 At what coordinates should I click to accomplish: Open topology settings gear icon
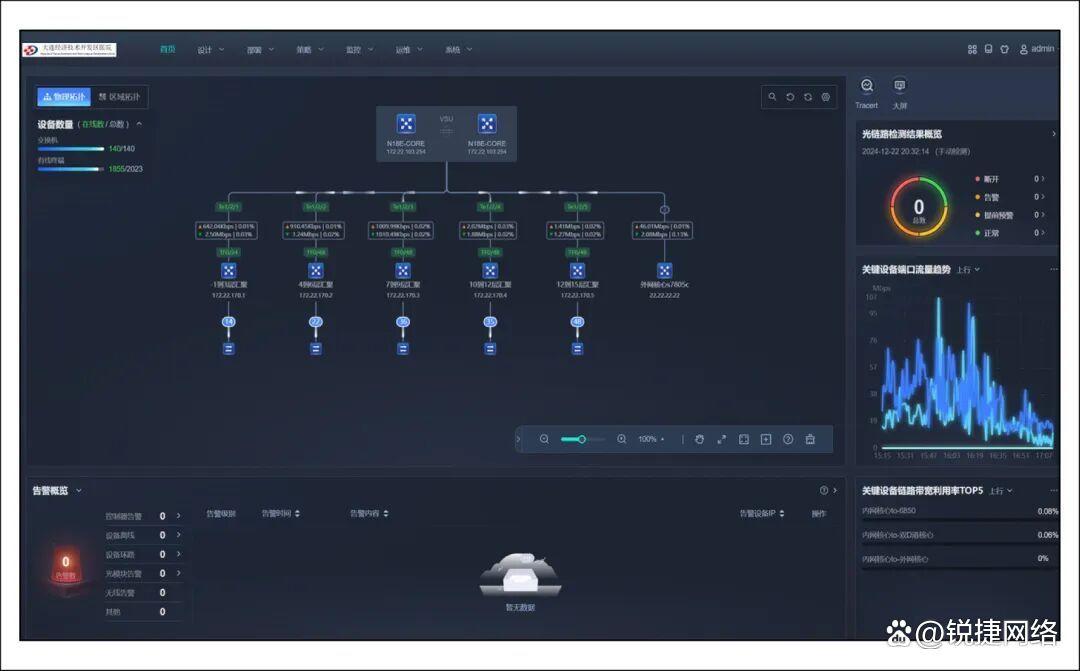point(826,97)
